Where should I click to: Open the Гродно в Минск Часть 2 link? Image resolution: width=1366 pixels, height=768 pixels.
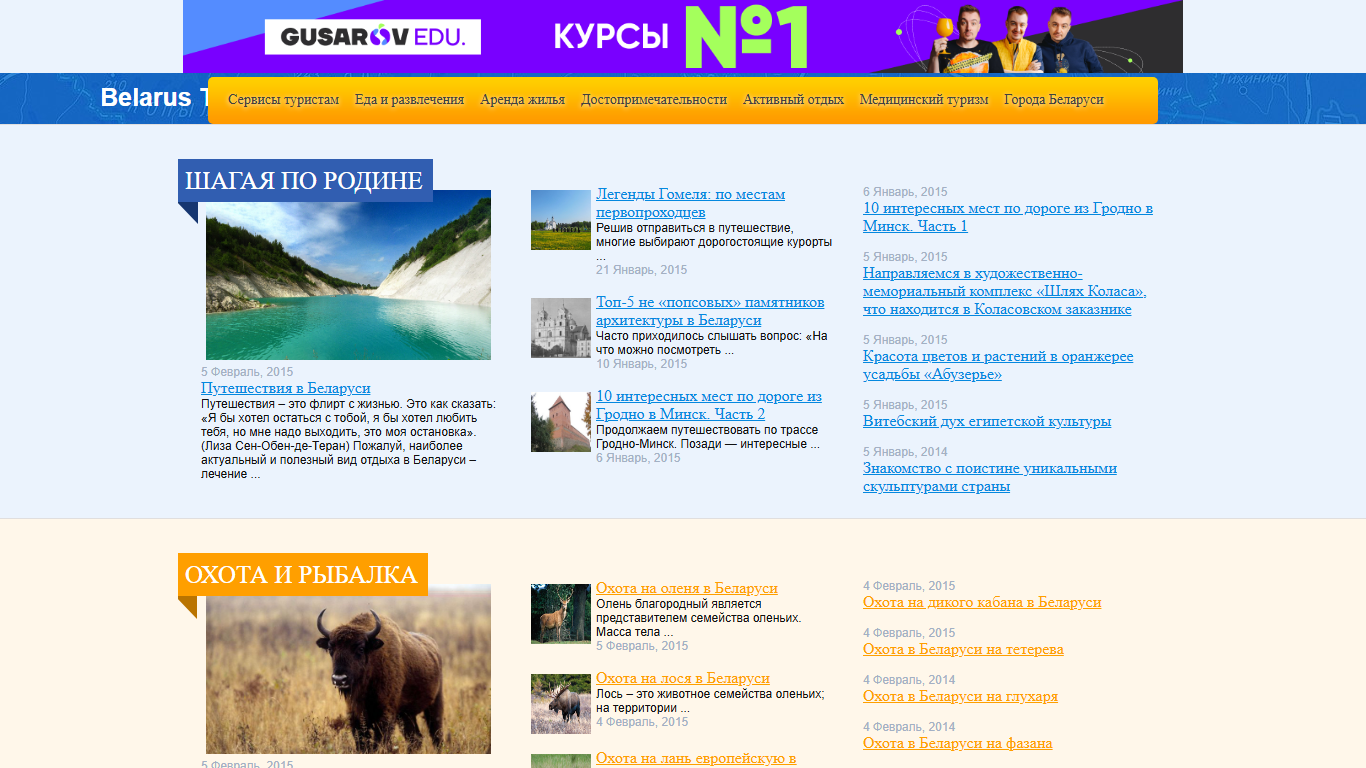point(709,405)
